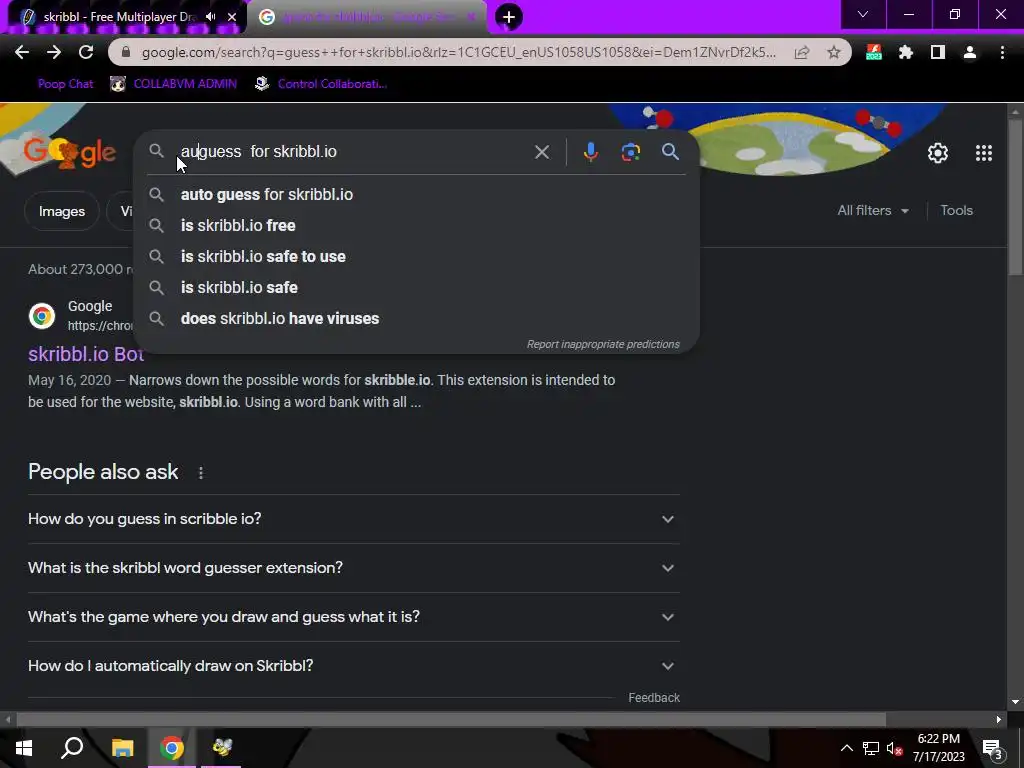Show hidden system tray icons
The image size is (1024, 768).
click(x=846, y=748)
